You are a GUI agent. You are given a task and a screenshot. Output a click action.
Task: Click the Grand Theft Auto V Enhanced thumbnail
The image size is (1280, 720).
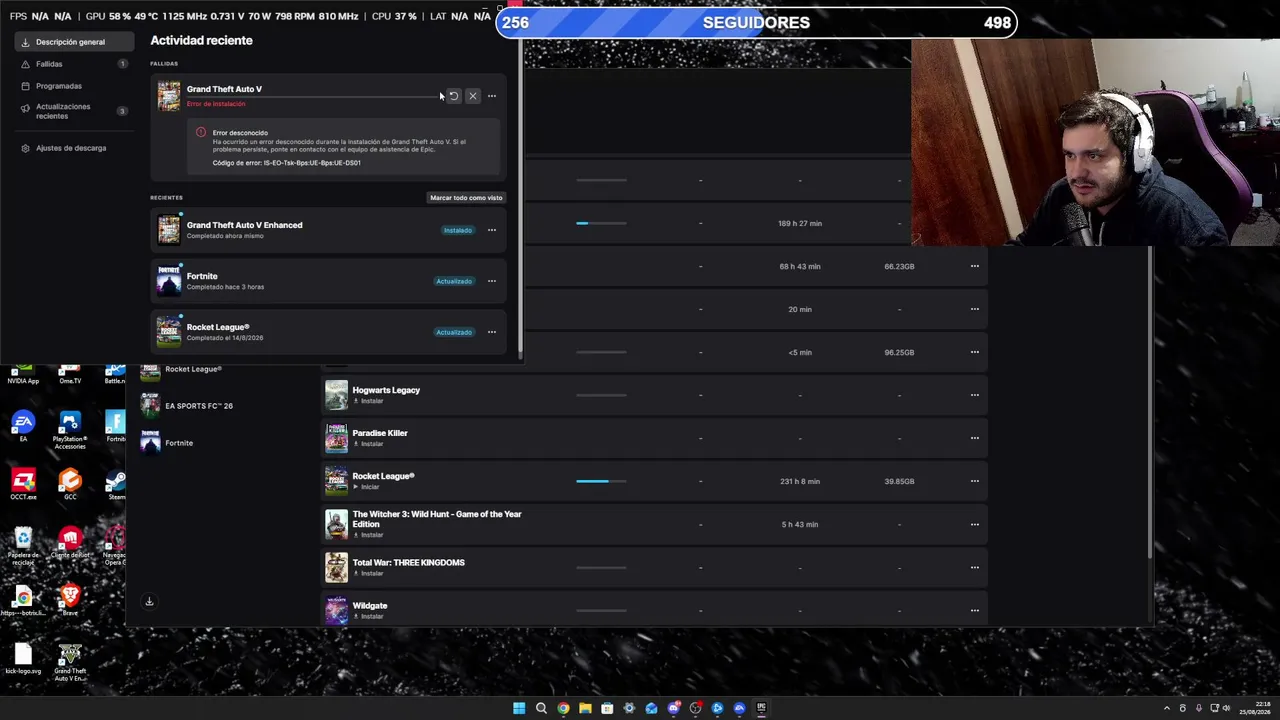point(169,230)
